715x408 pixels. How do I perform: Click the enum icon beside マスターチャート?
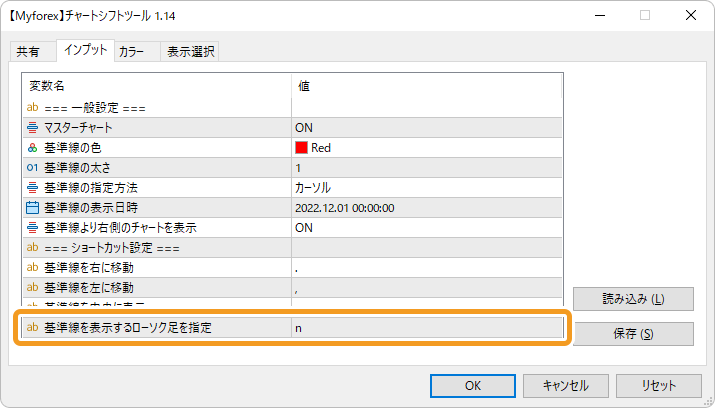pyautogui.click(x=32, y=128)
